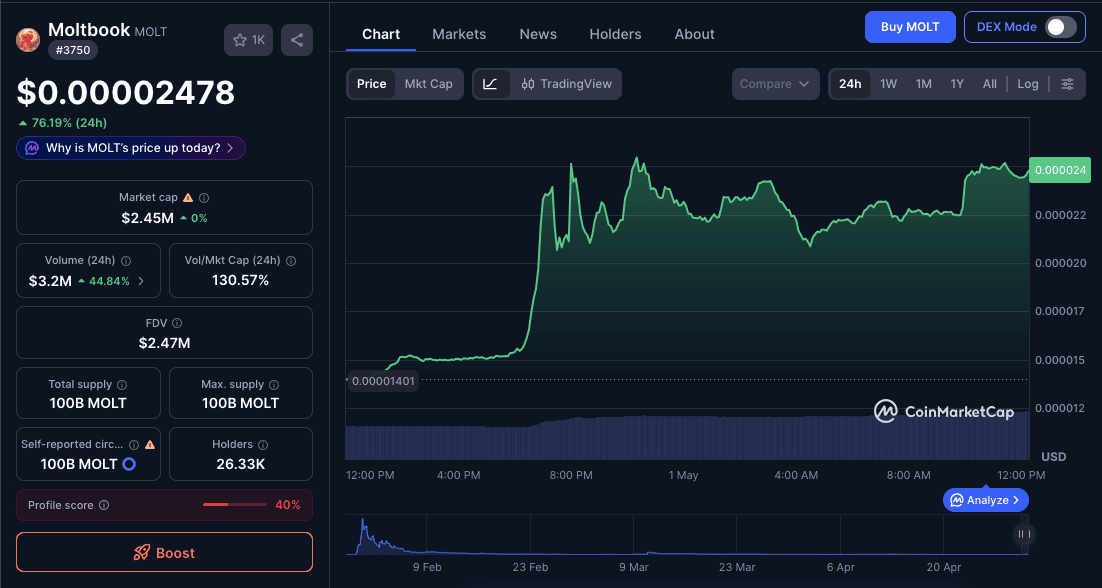Switch to the Markets tab
1102x588 pixels.
pos(459,34)
